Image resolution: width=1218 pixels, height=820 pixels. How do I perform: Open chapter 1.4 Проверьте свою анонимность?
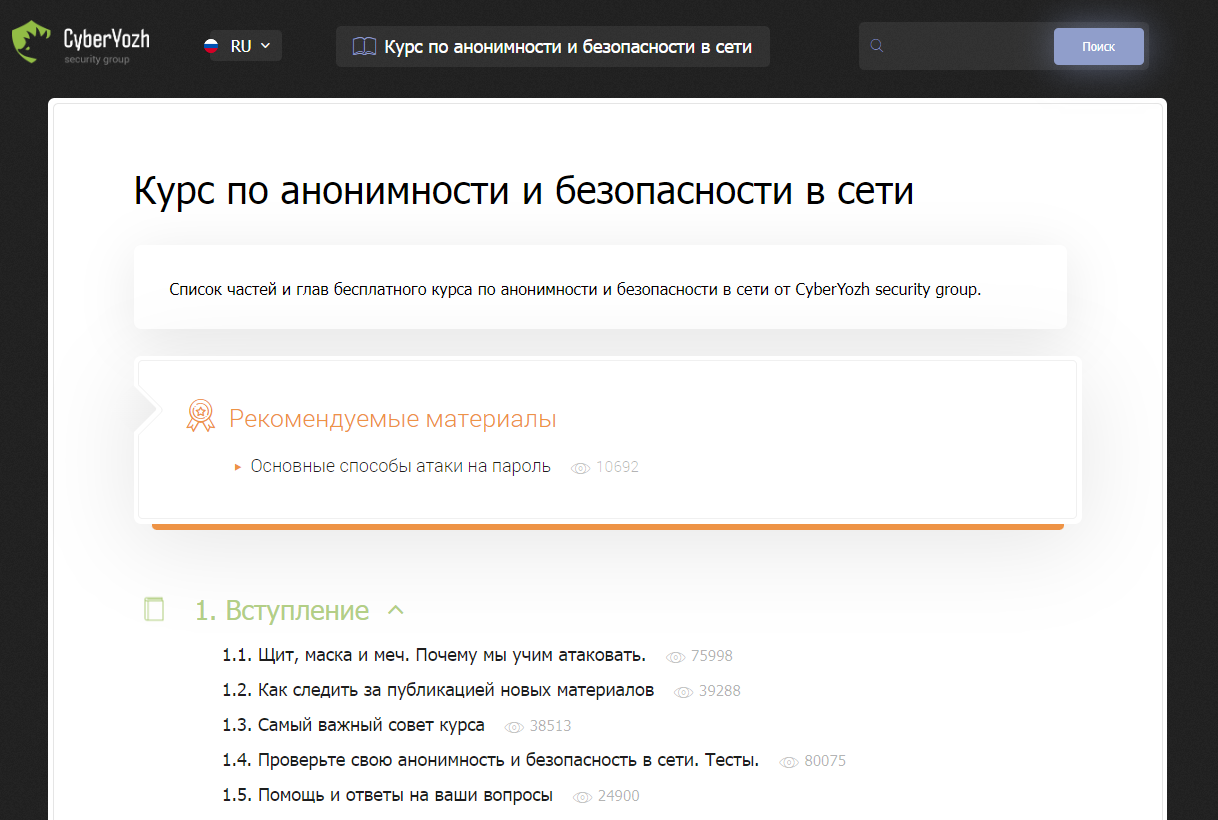click(490, 760)
